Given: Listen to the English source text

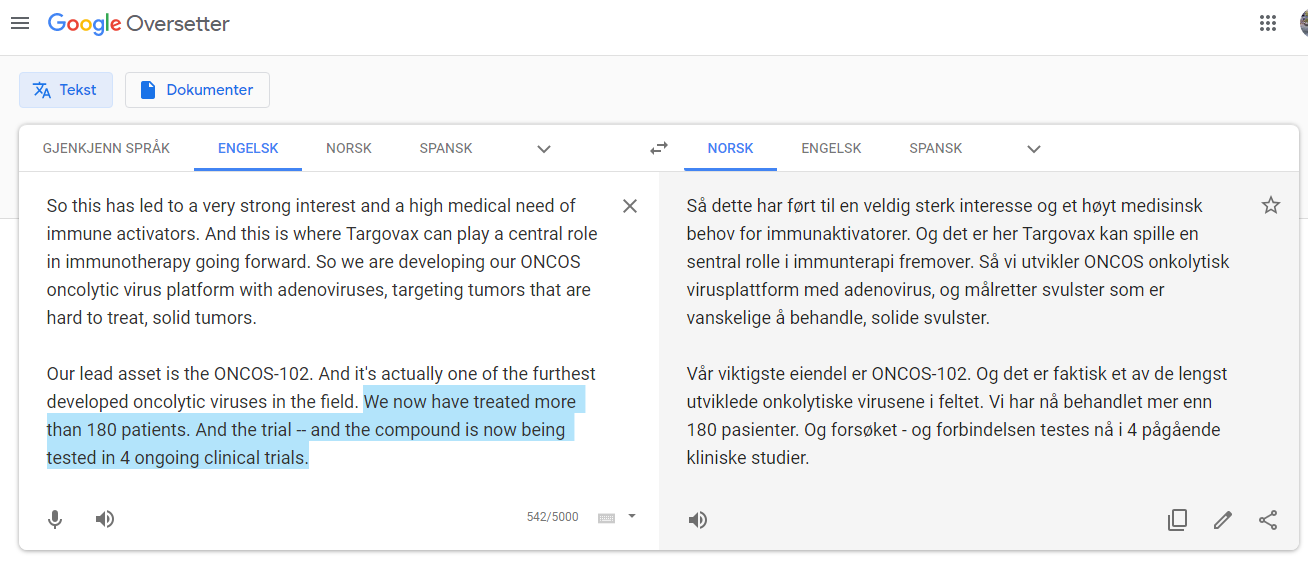Looking at the screenshot, I should click(x=105, y=519).
